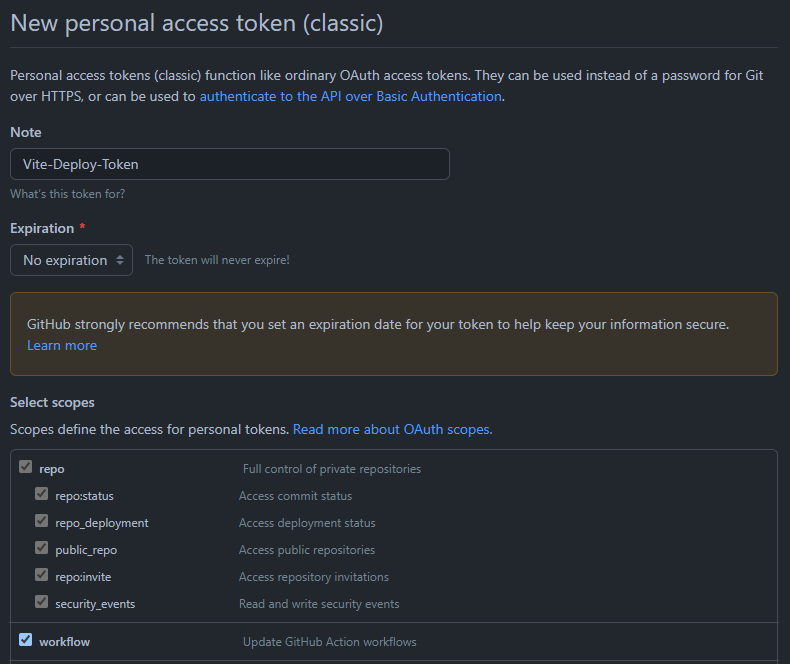The image size is (790, 664).
Task: Toggle the repo:invite checkbox
Action: pos(42,575)
